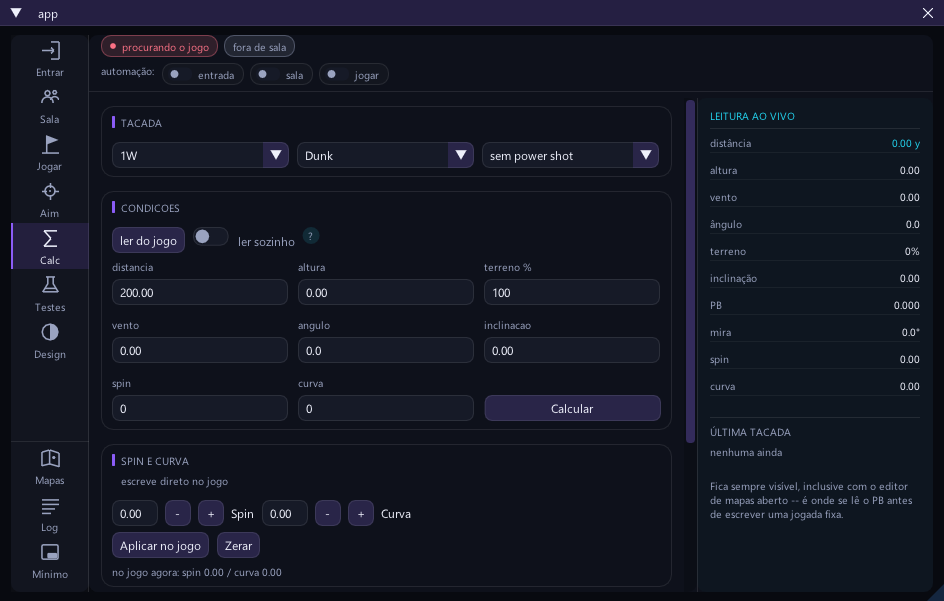This screenshot has width=944, height=601.
Task: Close the app window
Action: (928, 13)
